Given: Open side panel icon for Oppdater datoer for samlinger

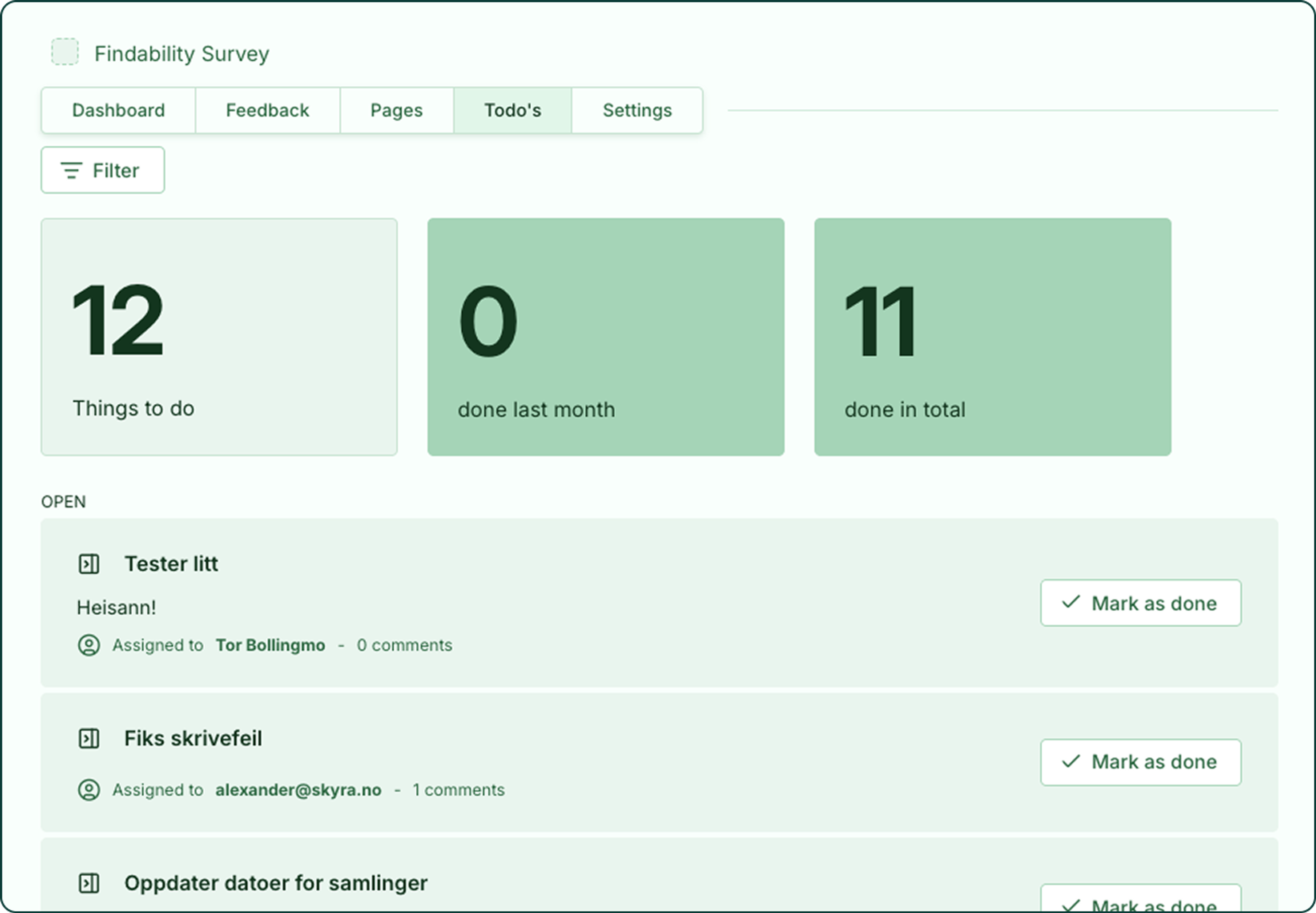Looking at the screenshot, I should pos(89,883).
